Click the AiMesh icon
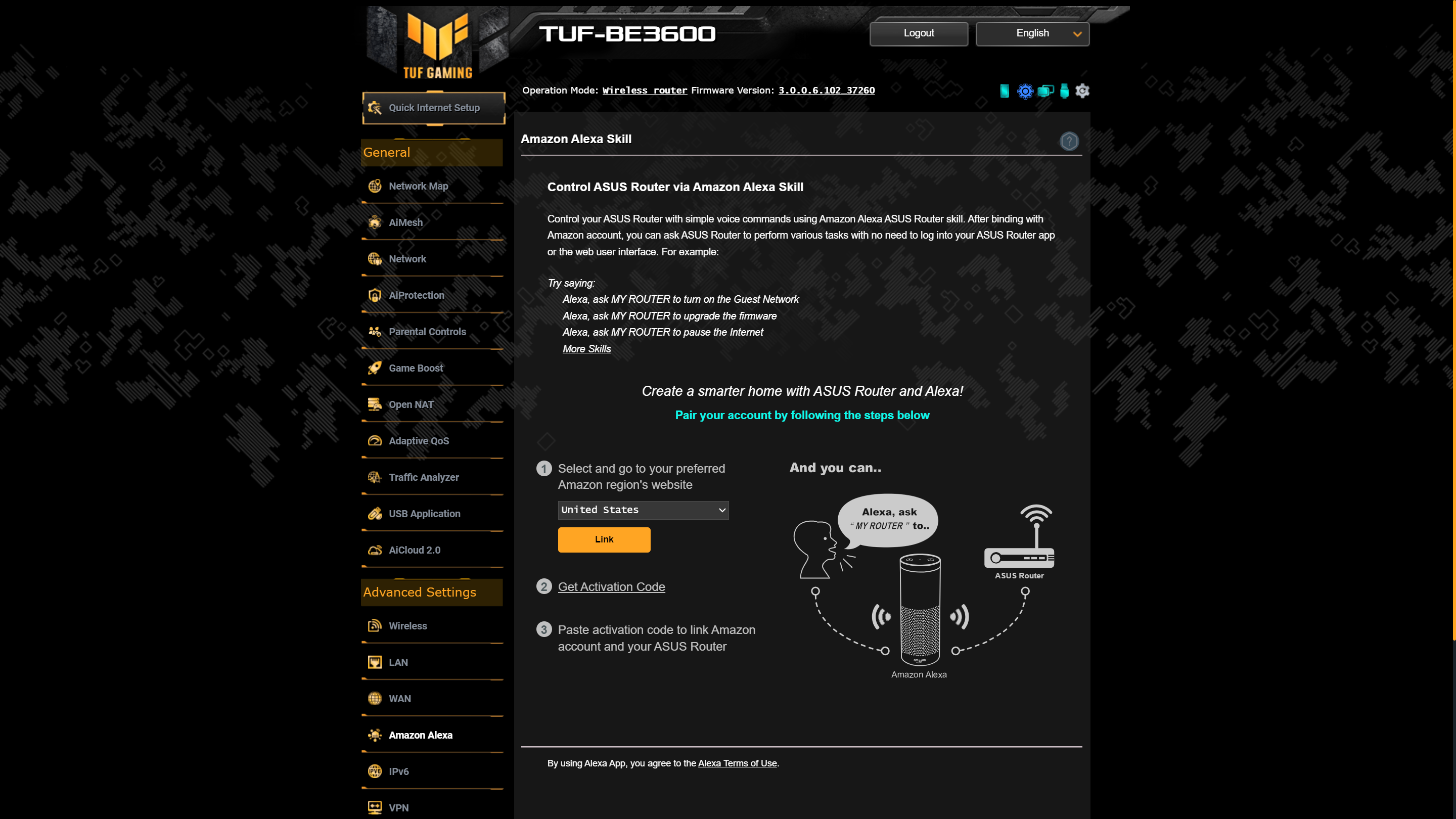Screen dimensions: 1456x819 click(x=376, y=221)
